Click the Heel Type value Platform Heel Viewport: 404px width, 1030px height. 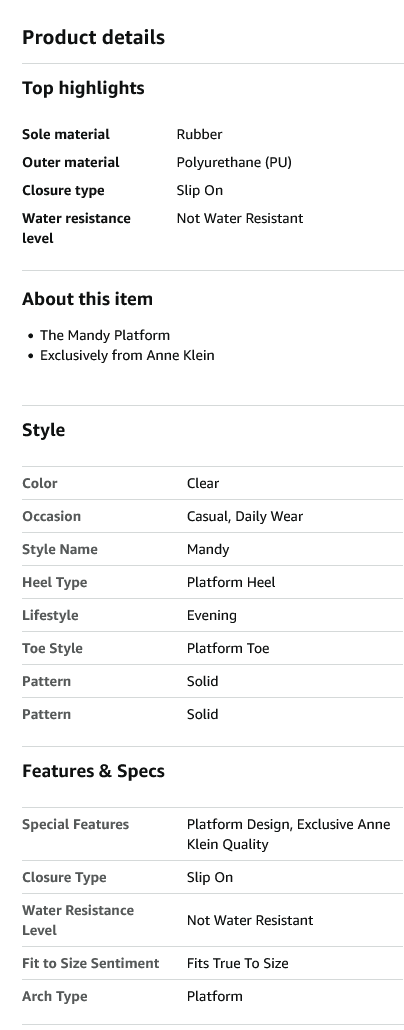(x=231, y=582)
